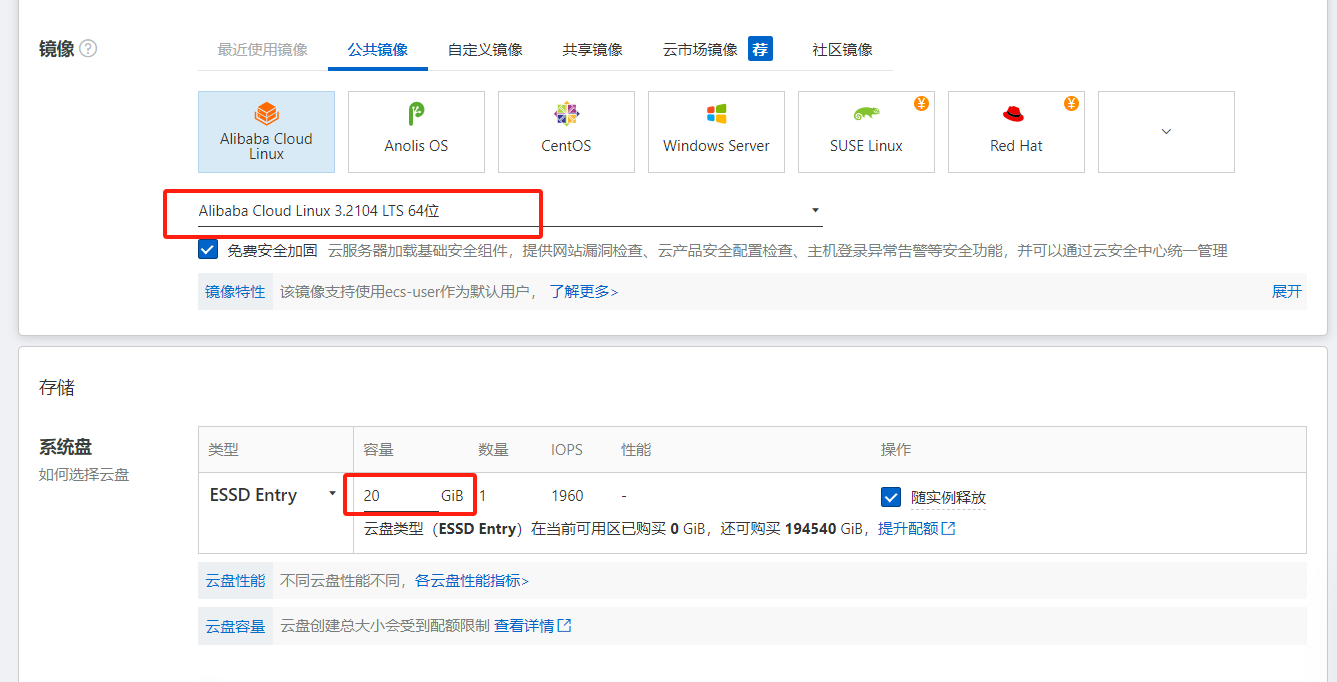
Task: Switch to the 最近使用镜像 tab
Action: point(262,49)
